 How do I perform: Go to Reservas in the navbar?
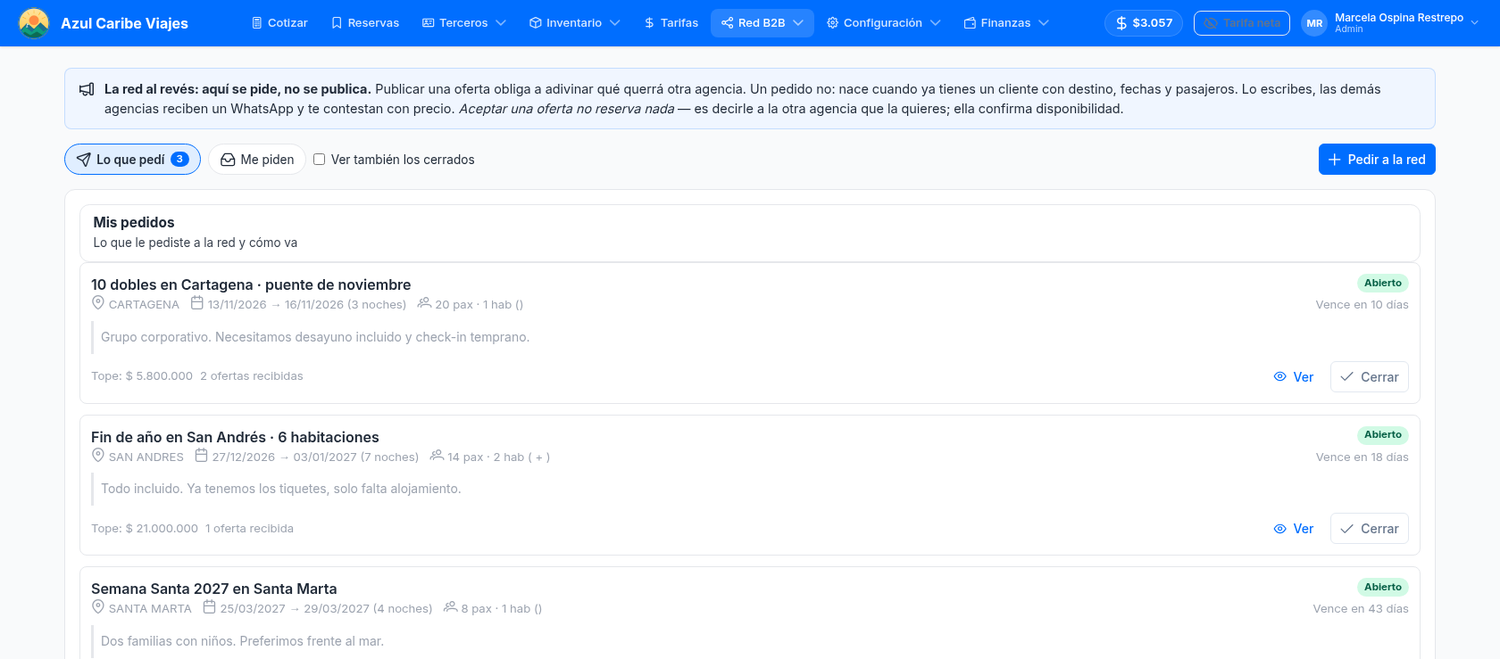point(364,23)
